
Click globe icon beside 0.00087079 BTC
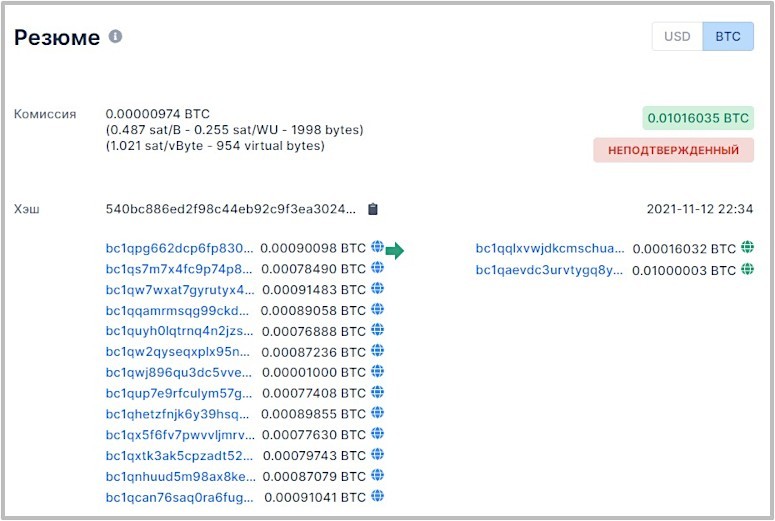(378, 475)
